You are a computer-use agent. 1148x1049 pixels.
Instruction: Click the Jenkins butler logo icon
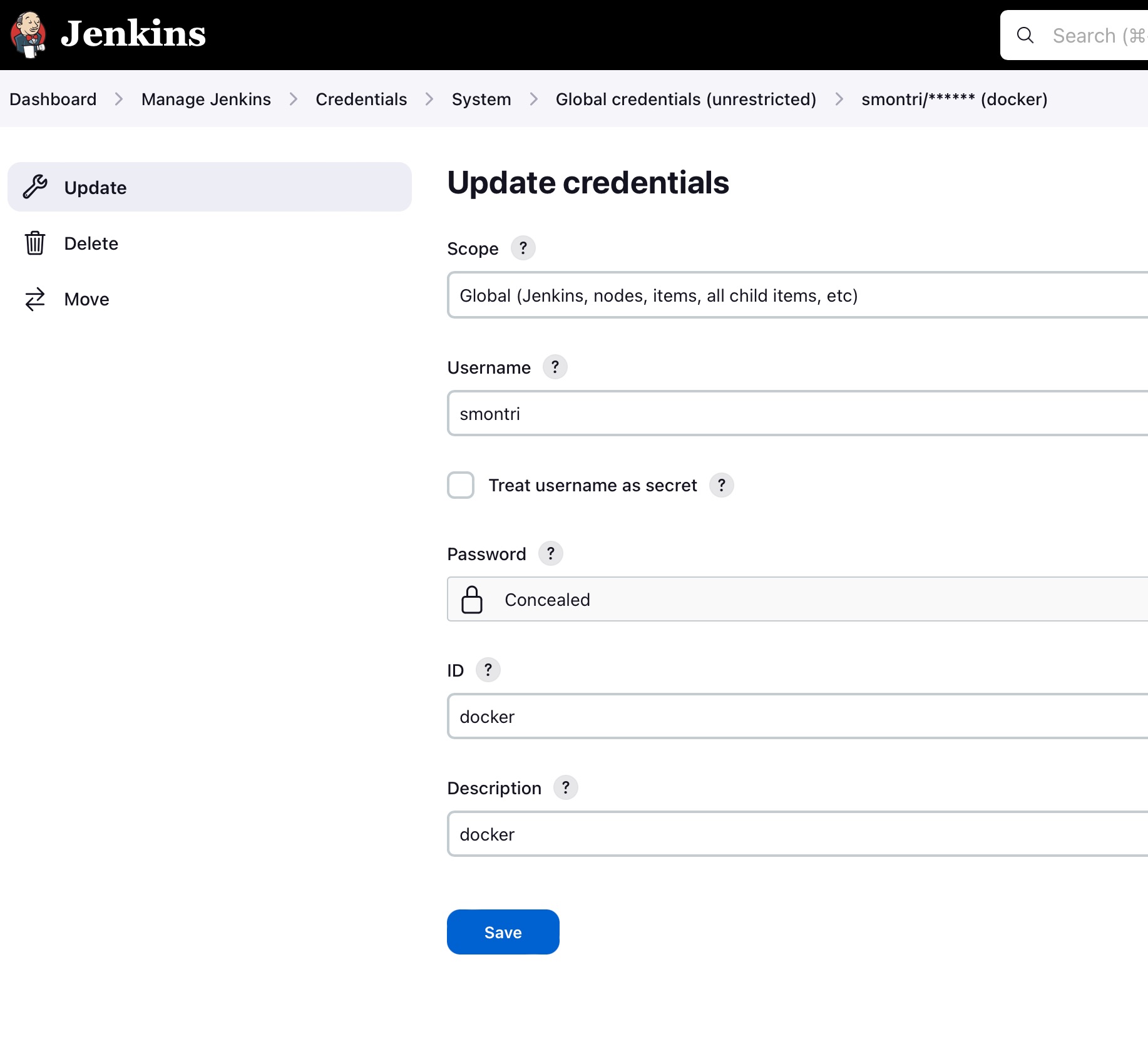[x=28, y=34]
